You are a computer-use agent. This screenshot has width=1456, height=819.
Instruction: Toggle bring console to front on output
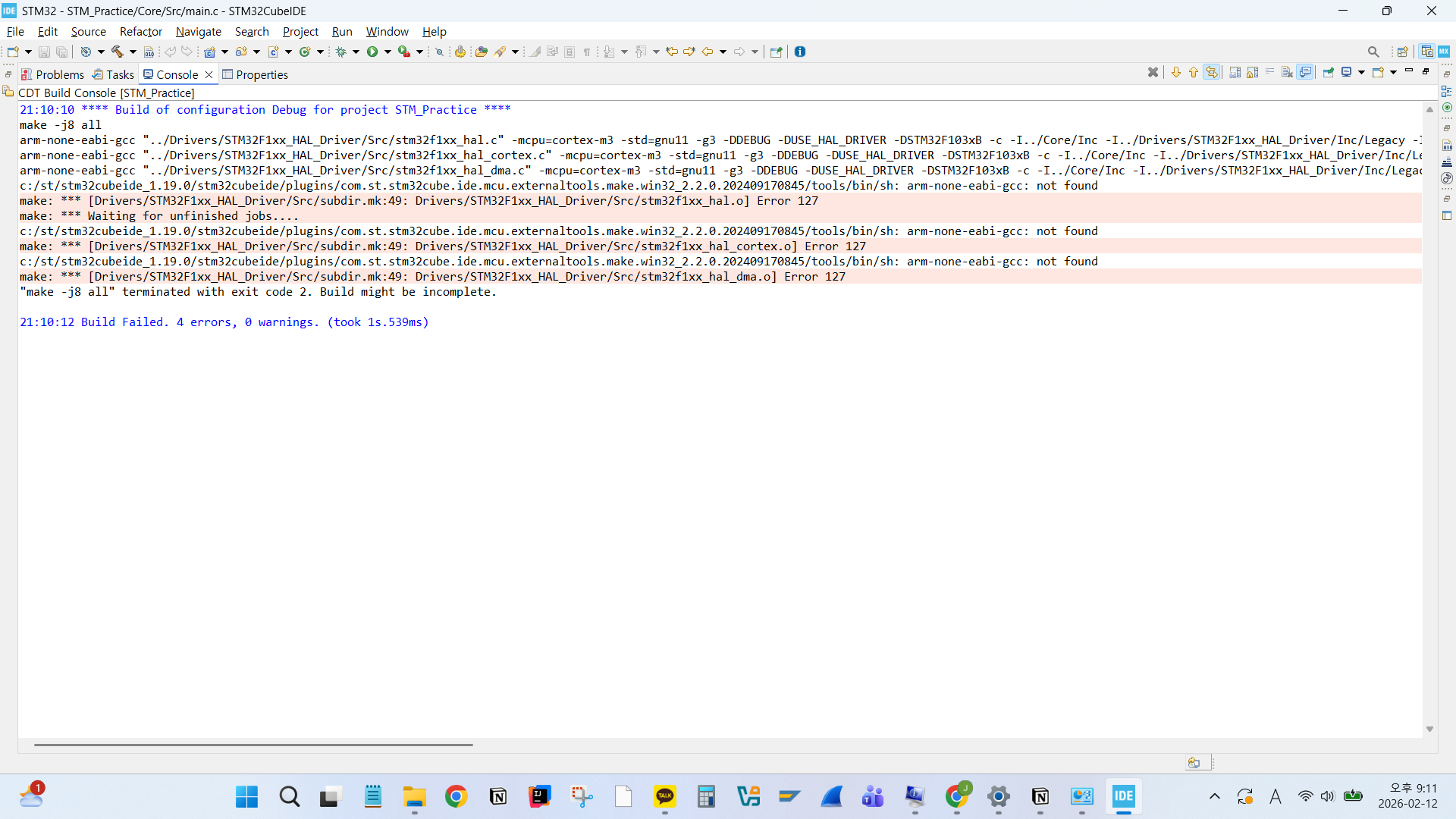(1305, 72)
